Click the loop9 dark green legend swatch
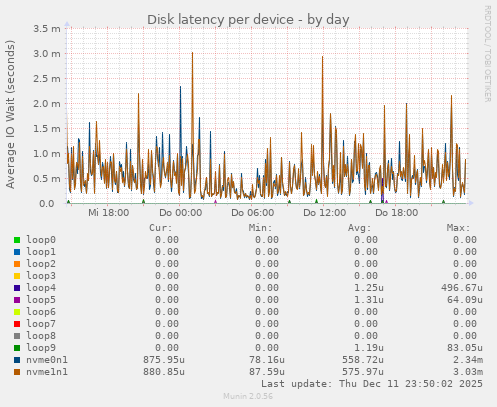Image resolution: width=497 pixels, height=407 pixels. click(17, 348)
